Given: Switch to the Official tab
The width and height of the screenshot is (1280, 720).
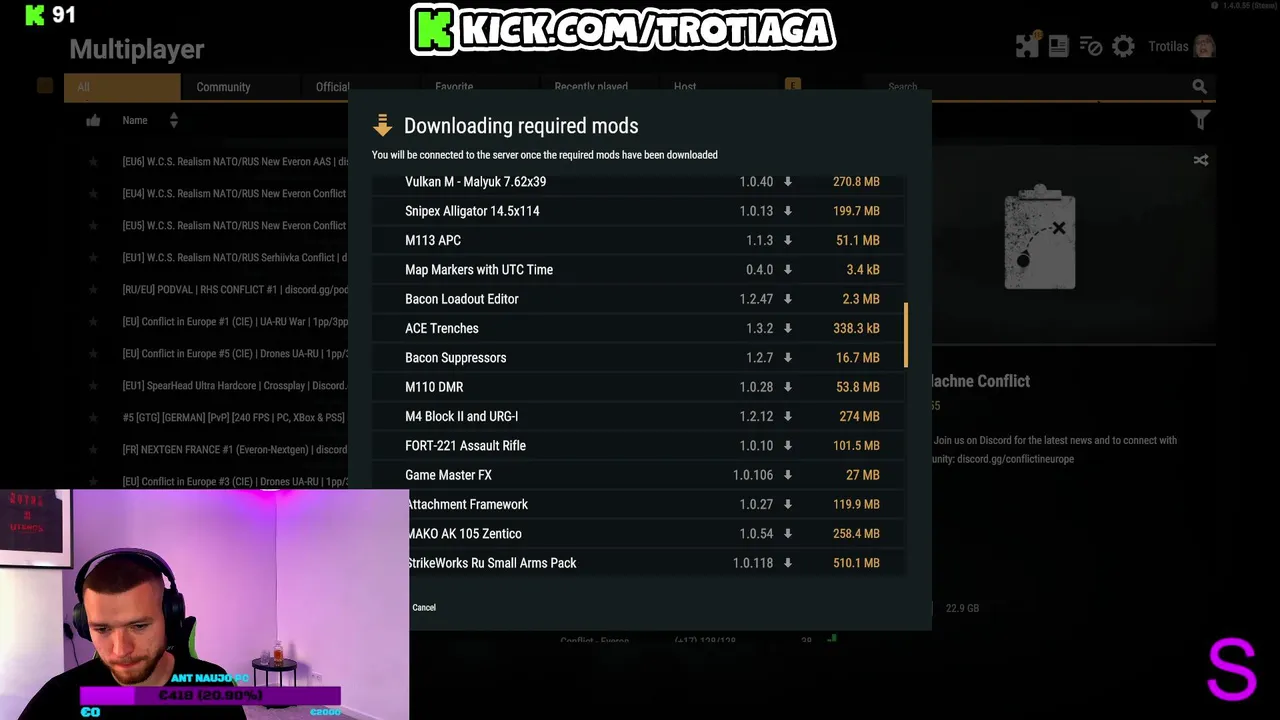Looking at the screenshot, I should pos(332,87).
